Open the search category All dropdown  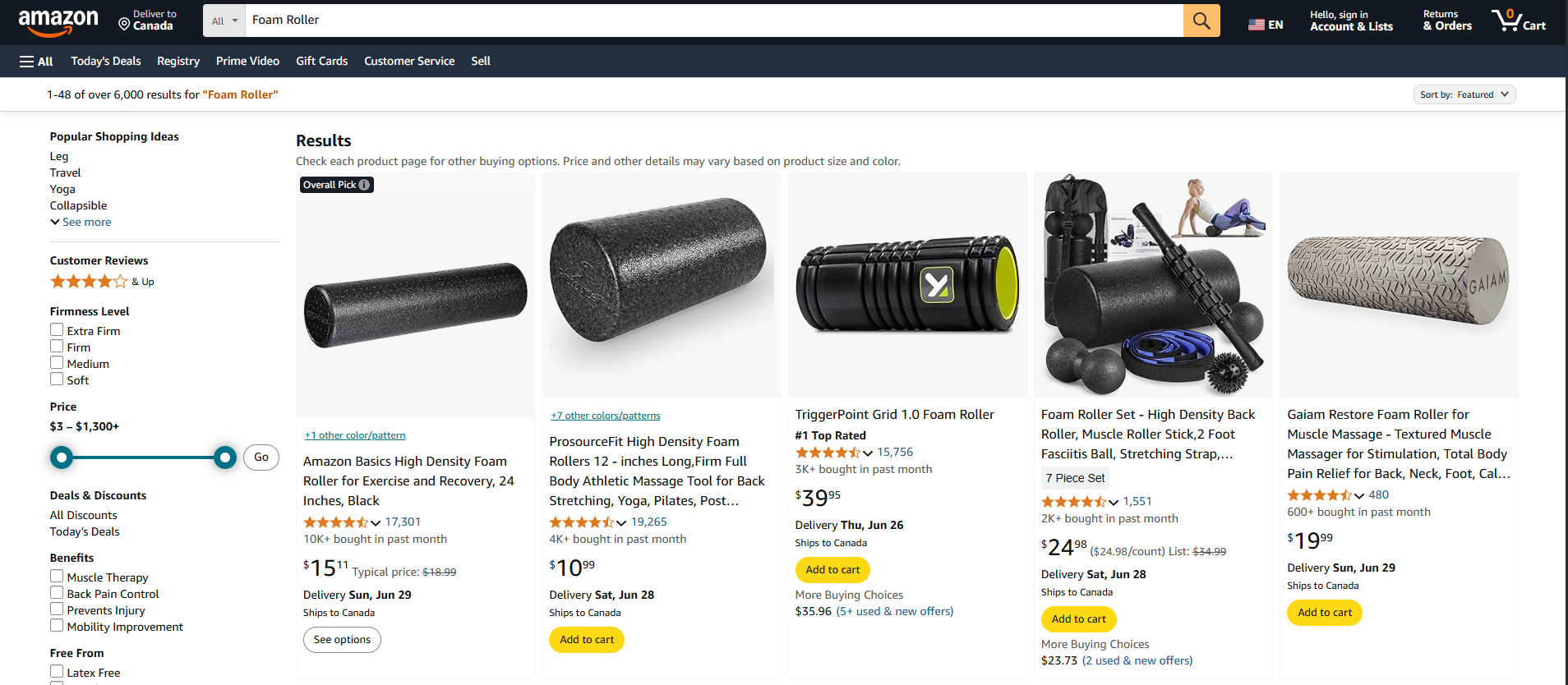coord(223,20)
